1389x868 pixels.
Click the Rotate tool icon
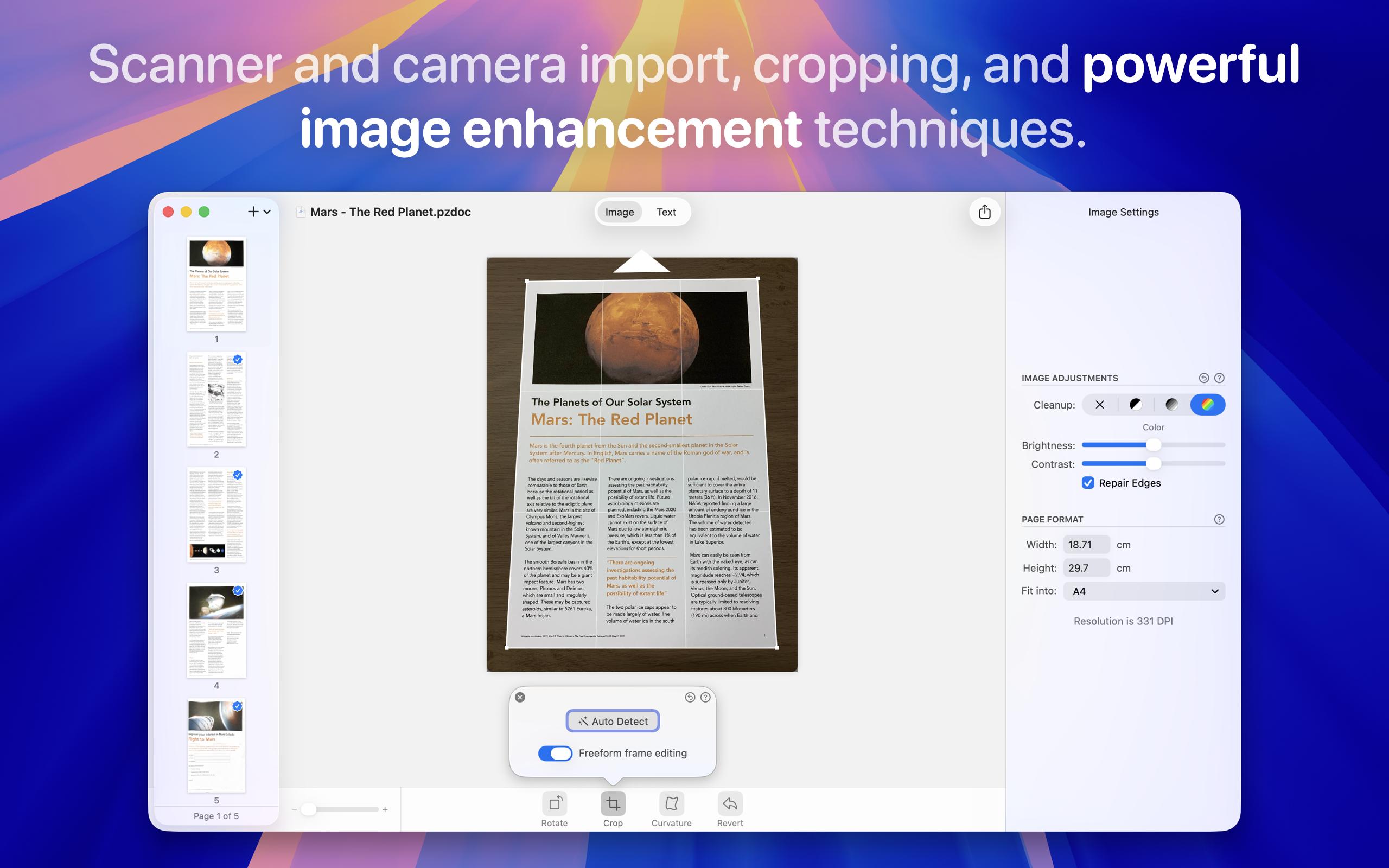point(554,803)
